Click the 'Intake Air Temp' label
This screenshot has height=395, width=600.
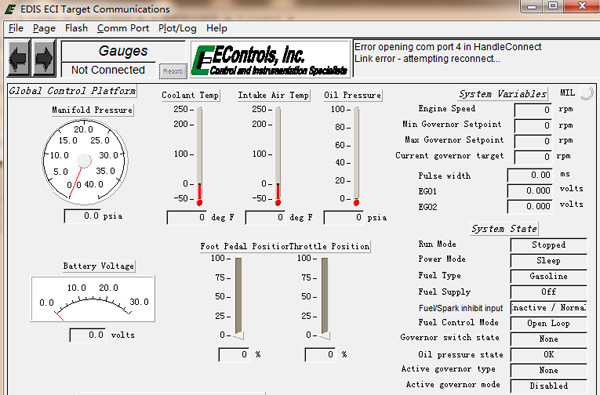273,95
